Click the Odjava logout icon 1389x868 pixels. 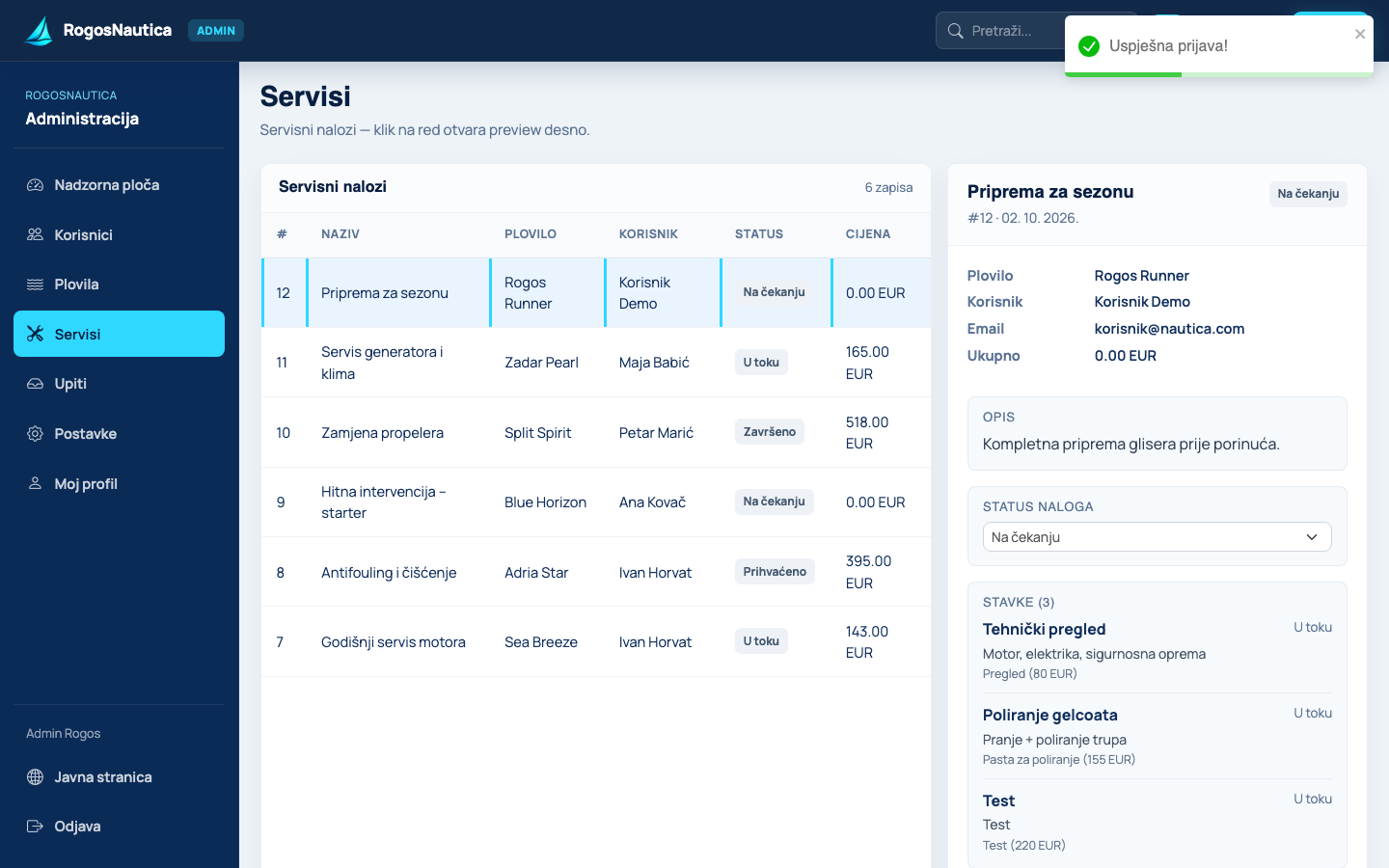point(35,827)
